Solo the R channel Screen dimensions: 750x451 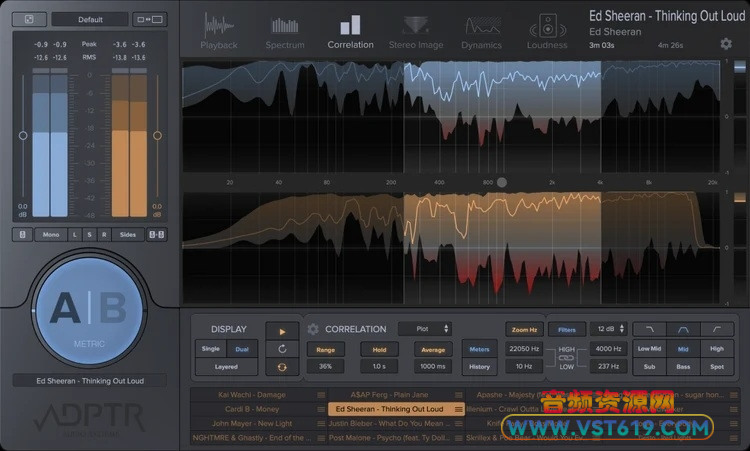pyautogui.click(x=104, y=234)
